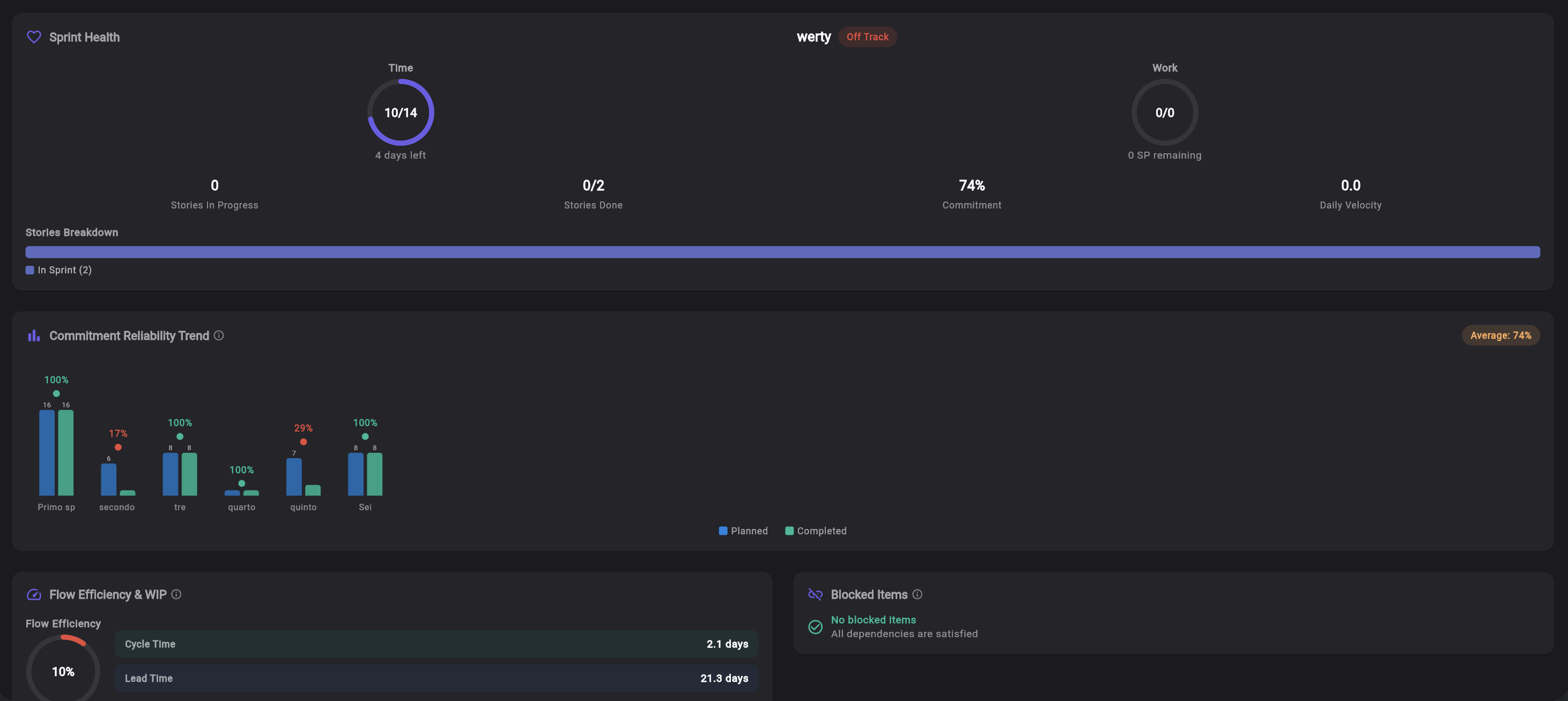Click the Time donut showing 10/14
The width and height of the screenshot is (1568, 701).
pos(400,112)
